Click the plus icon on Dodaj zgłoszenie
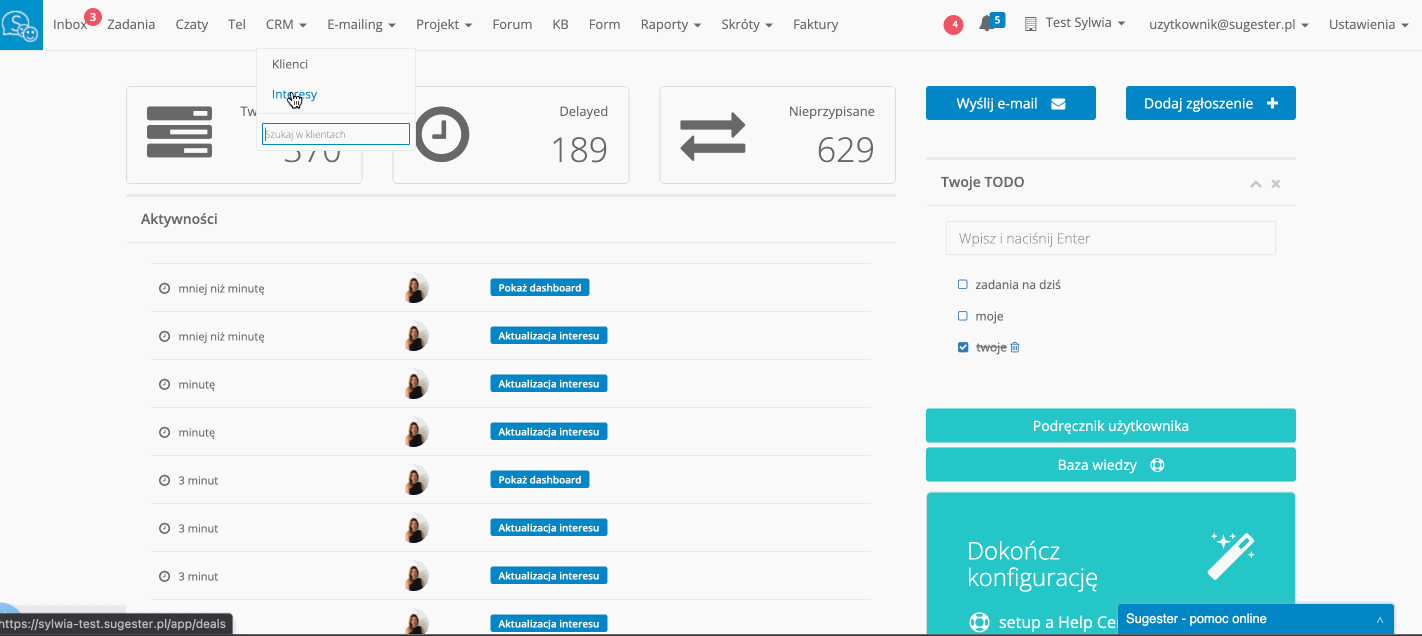The image size is (1422, 636). [1272, 103]
